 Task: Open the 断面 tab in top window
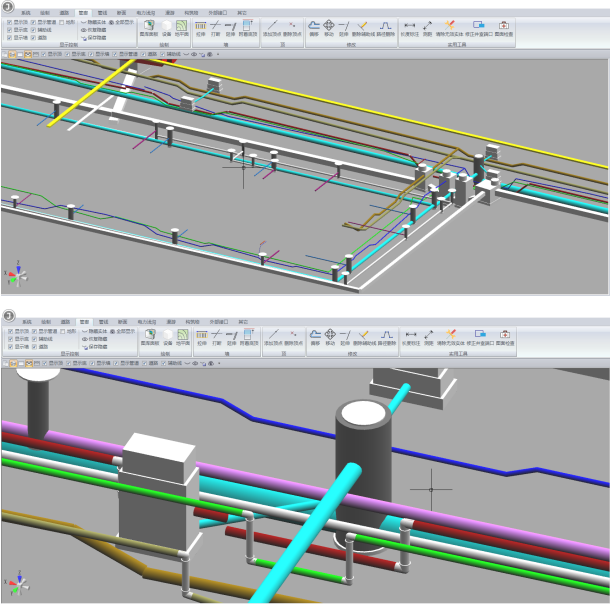click(x=121, y=13)
